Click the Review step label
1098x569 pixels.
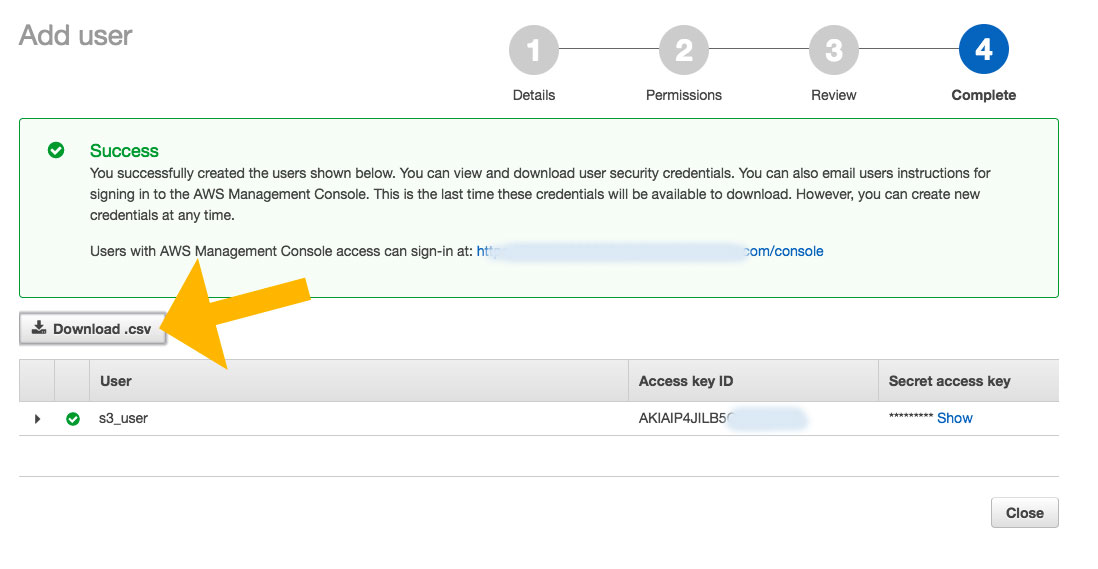tap(833, 95)
